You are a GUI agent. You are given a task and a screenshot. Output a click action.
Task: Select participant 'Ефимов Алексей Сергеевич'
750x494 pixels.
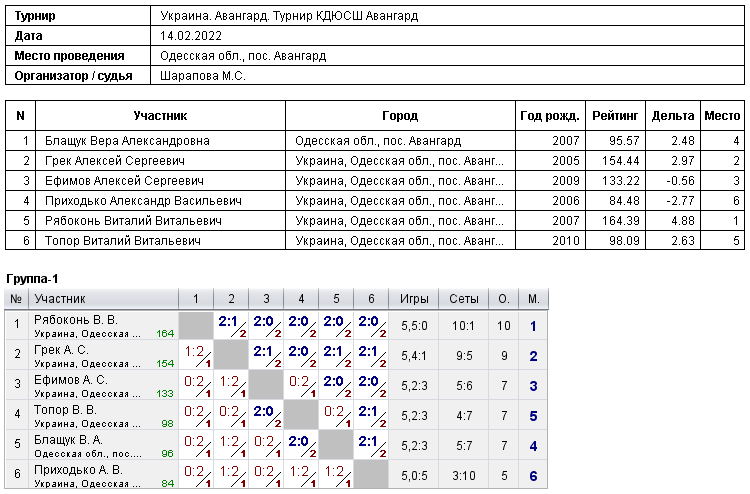124,181
